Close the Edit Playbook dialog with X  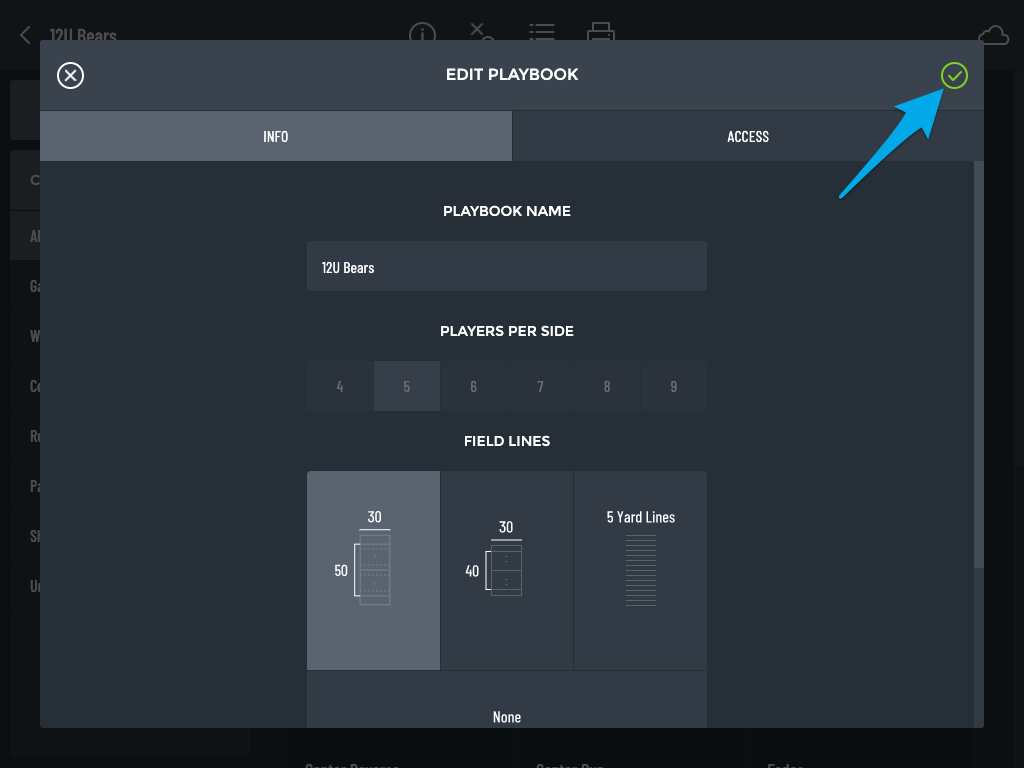coord(71,76)
